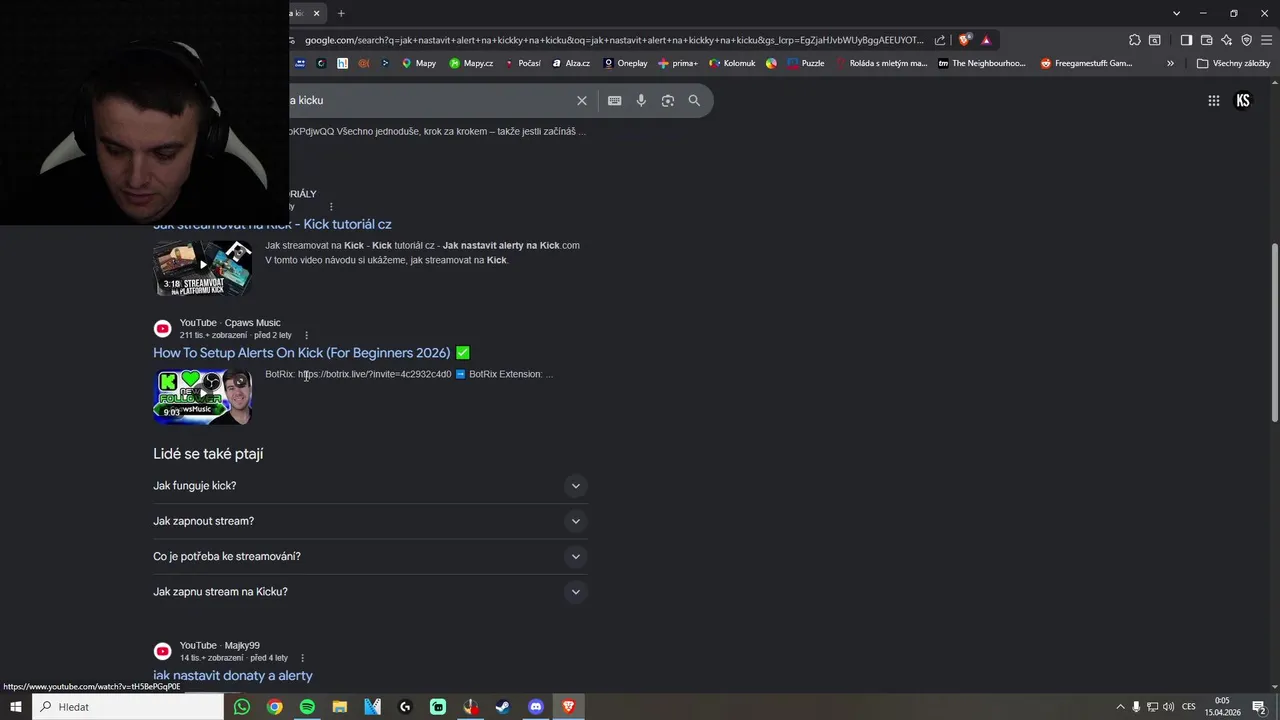Open Mapy bookmark

point(419,63)
